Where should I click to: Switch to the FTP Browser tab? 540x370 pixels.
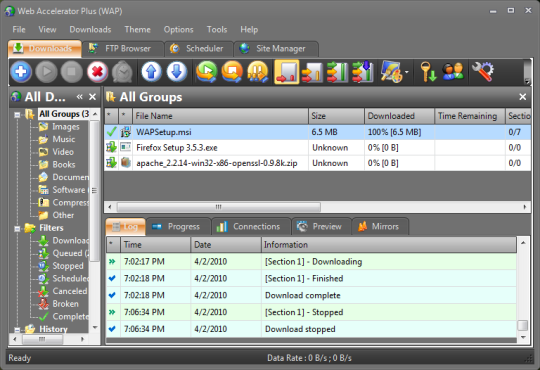(x=122, y=49)
